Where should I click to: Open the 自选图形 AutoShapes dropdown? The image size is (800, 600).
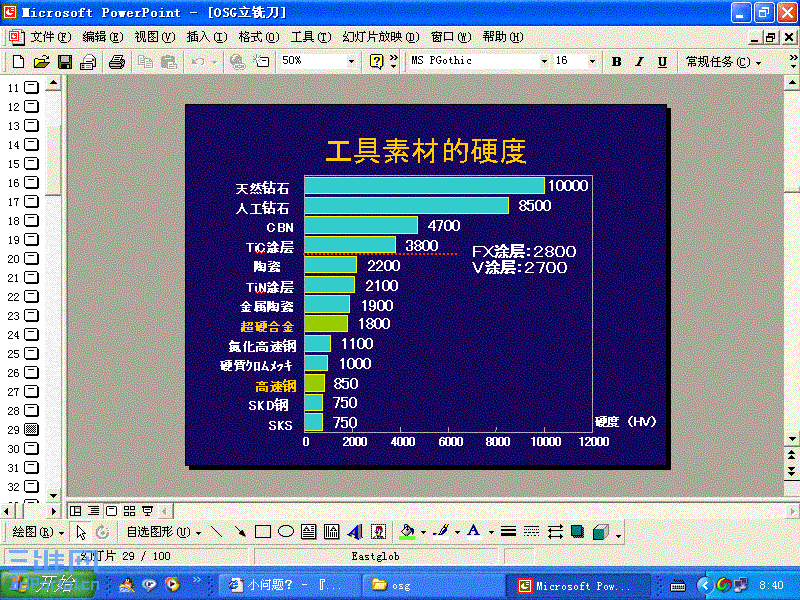click(x=163, y=532)
